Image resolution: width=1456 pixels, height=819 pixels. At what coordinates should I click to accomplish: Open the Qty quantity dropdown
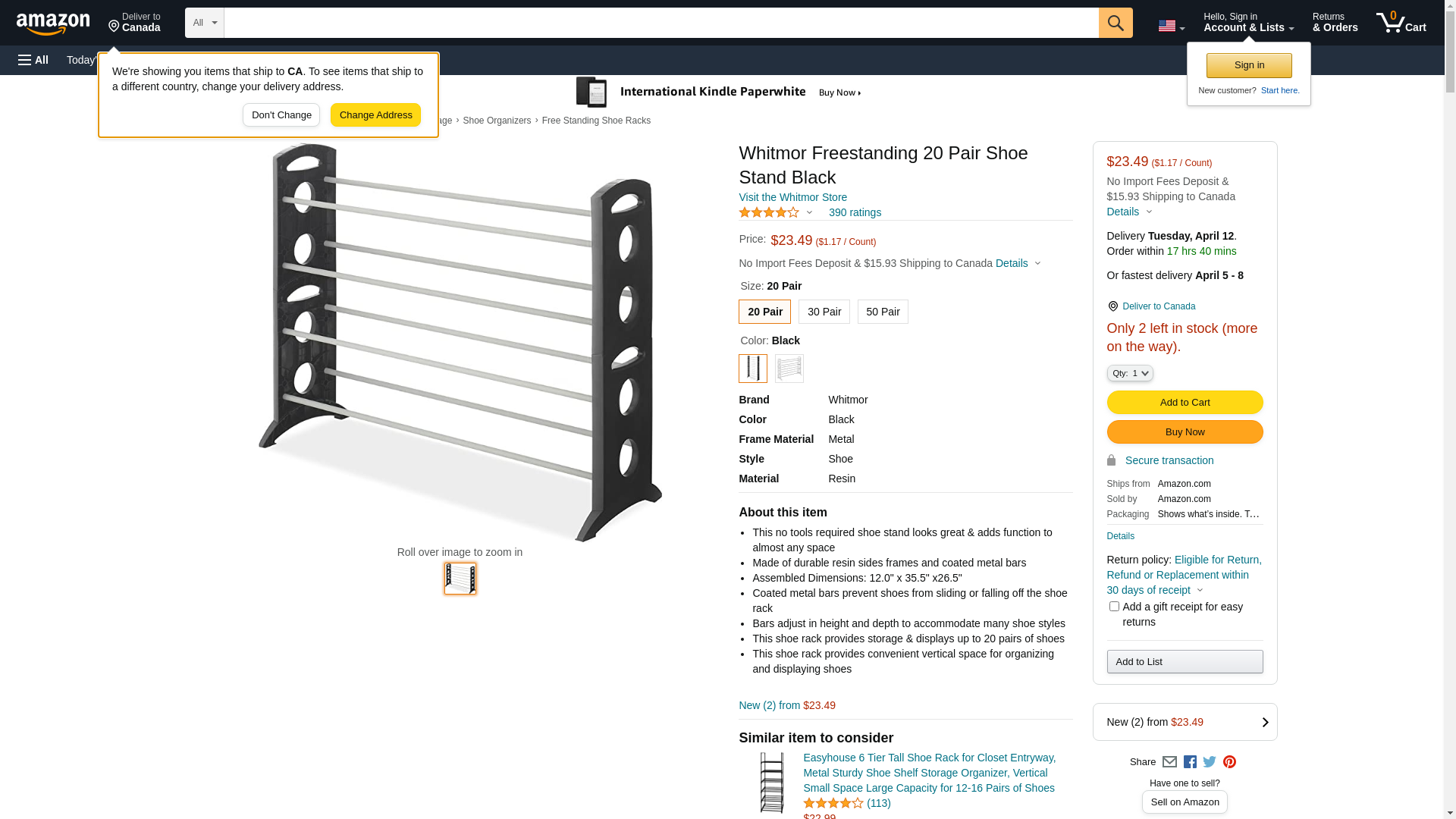(1130, 373)
